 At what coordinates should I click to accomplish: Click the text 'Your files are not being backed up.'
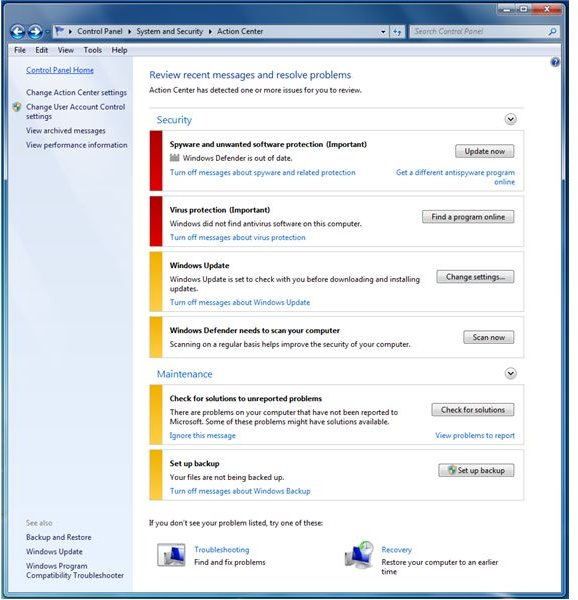pos(227,477)
